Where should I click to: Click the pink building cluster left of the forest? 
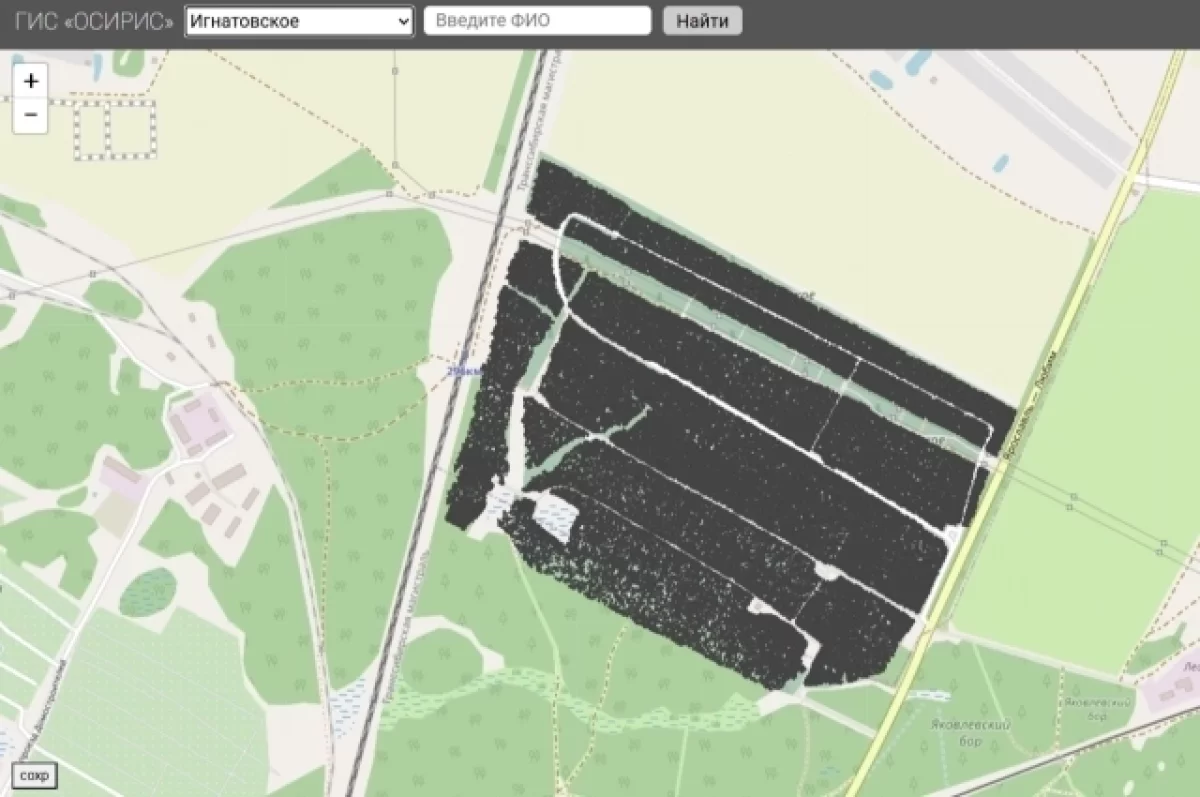(x=196, y=422)
